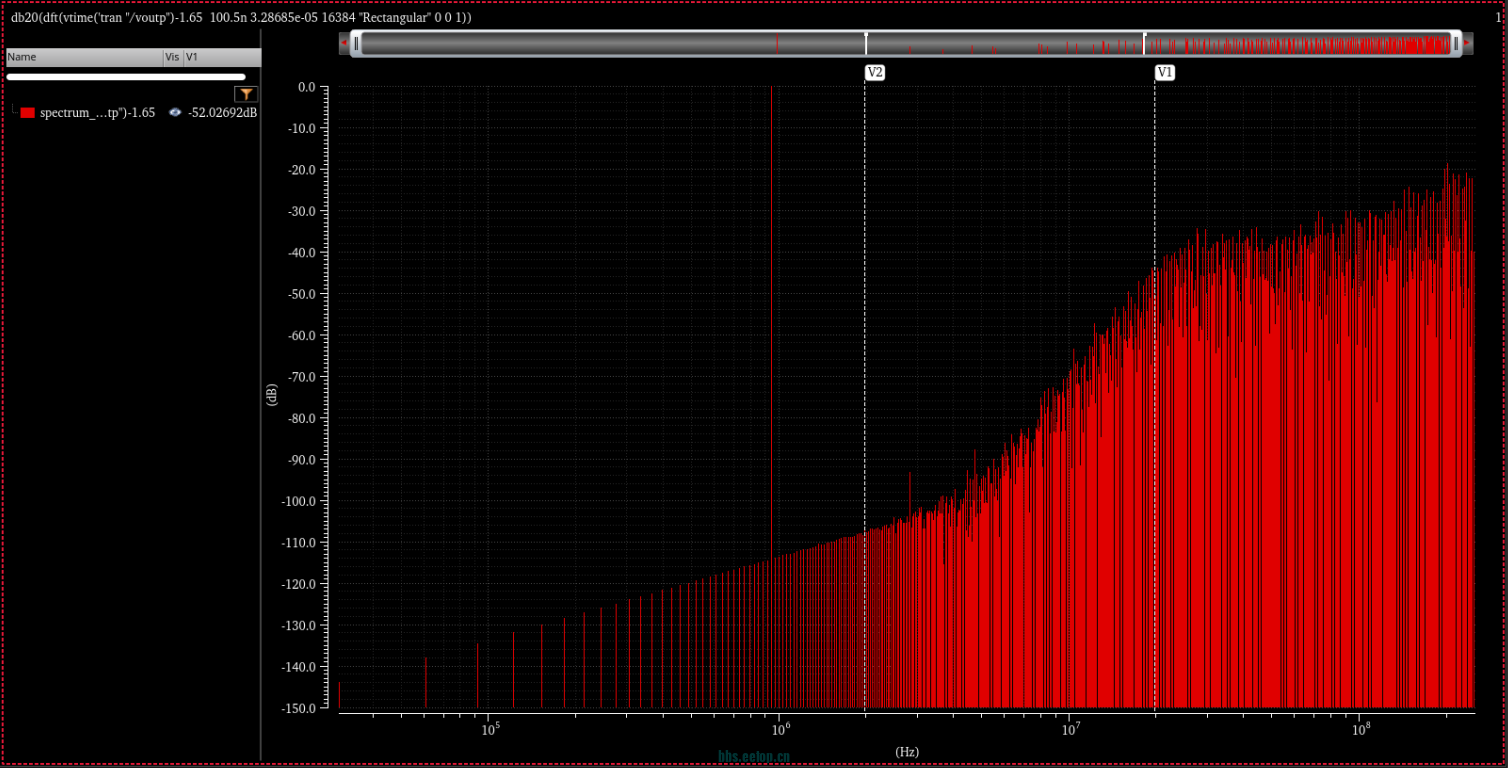This screenshot has height=768, width=1508.
Task: Select the V2 vertical marker label
Action: [875, 72]
